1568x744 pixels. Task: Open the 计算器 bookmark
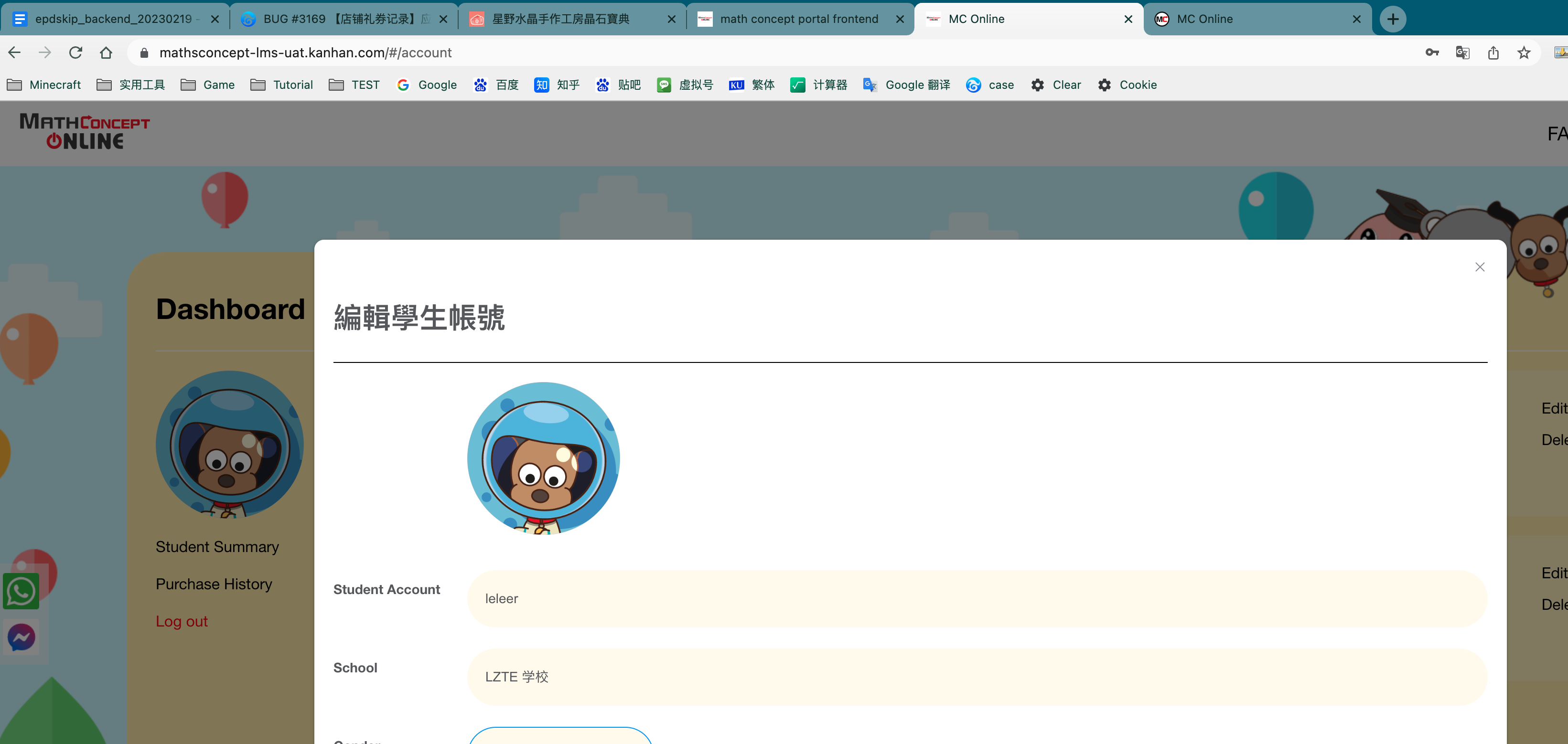[819, 85]
